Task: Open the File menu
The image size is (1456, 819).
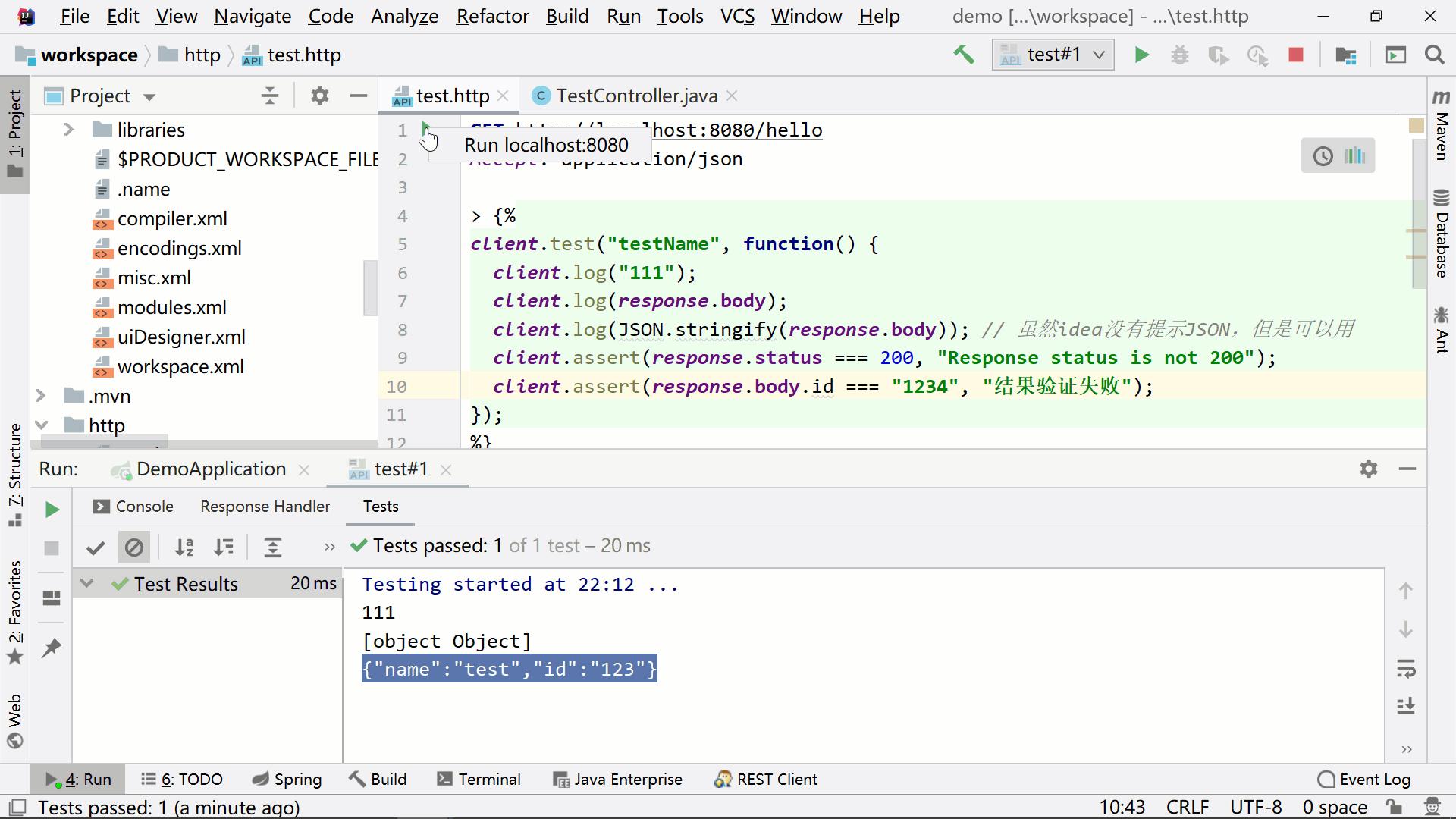Action: 74,16
